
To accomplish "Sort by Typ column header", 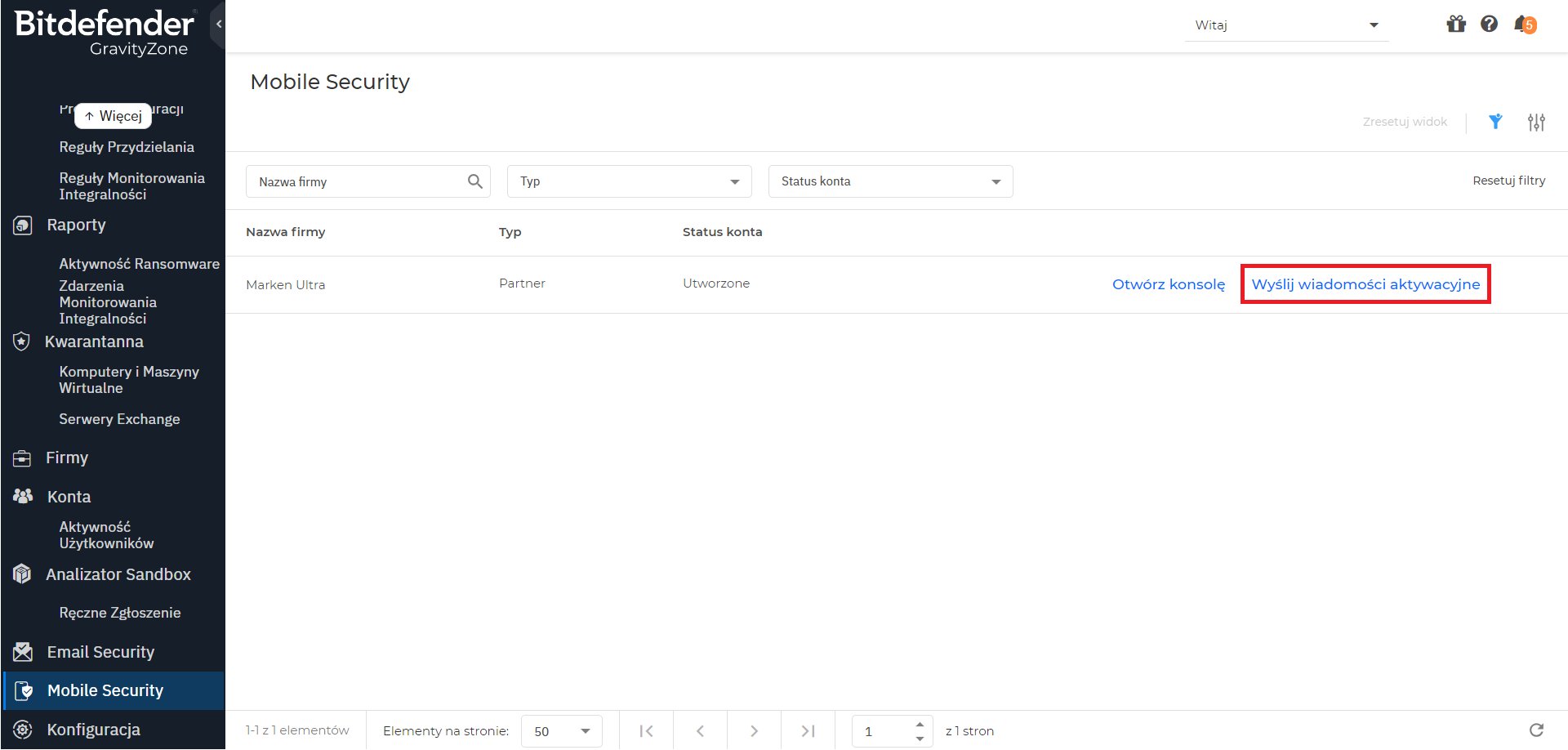I will 510,232.
